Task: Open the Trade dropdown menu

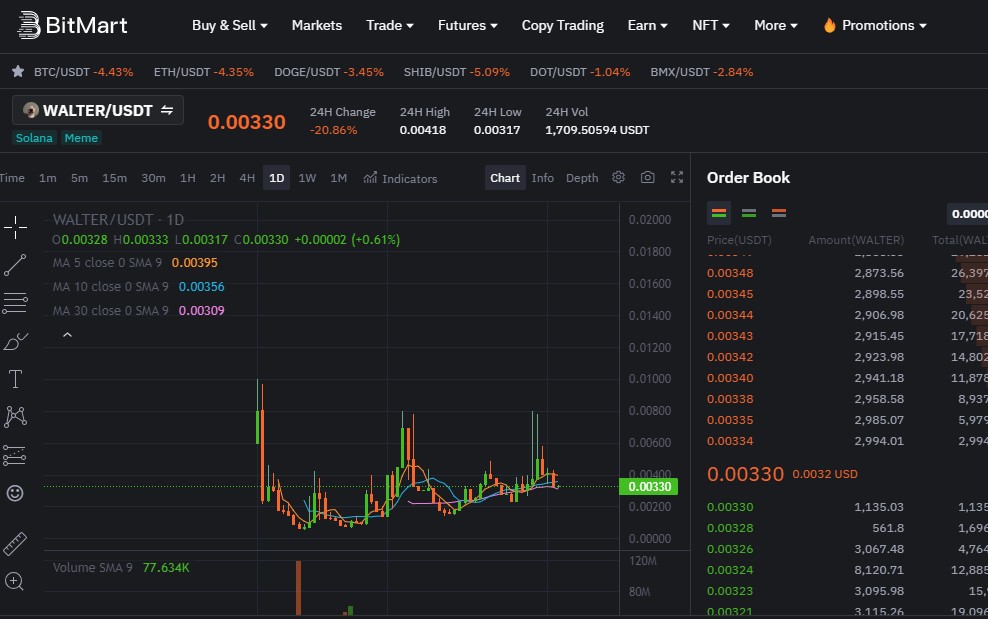Action: (389, 25)
